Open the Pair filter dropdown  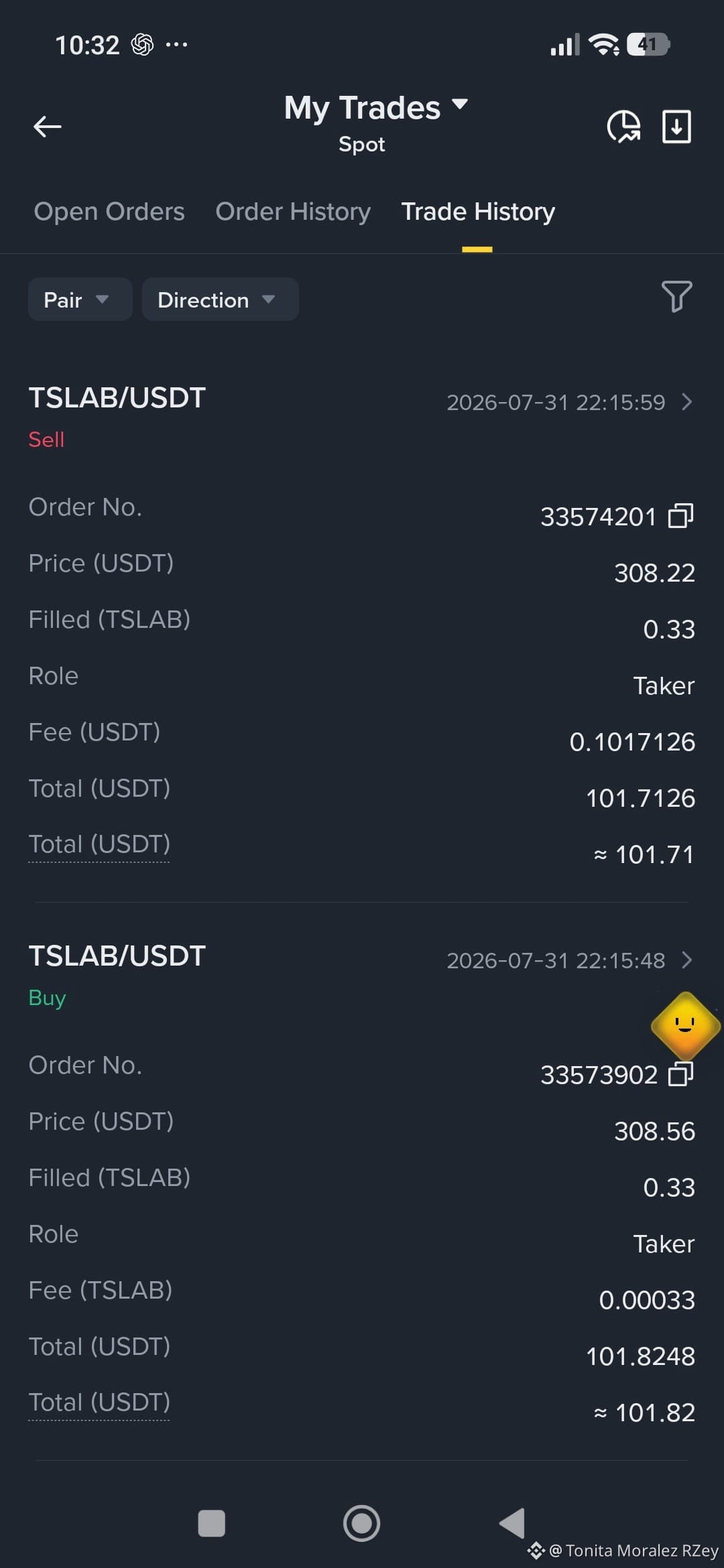pos(80,300)
